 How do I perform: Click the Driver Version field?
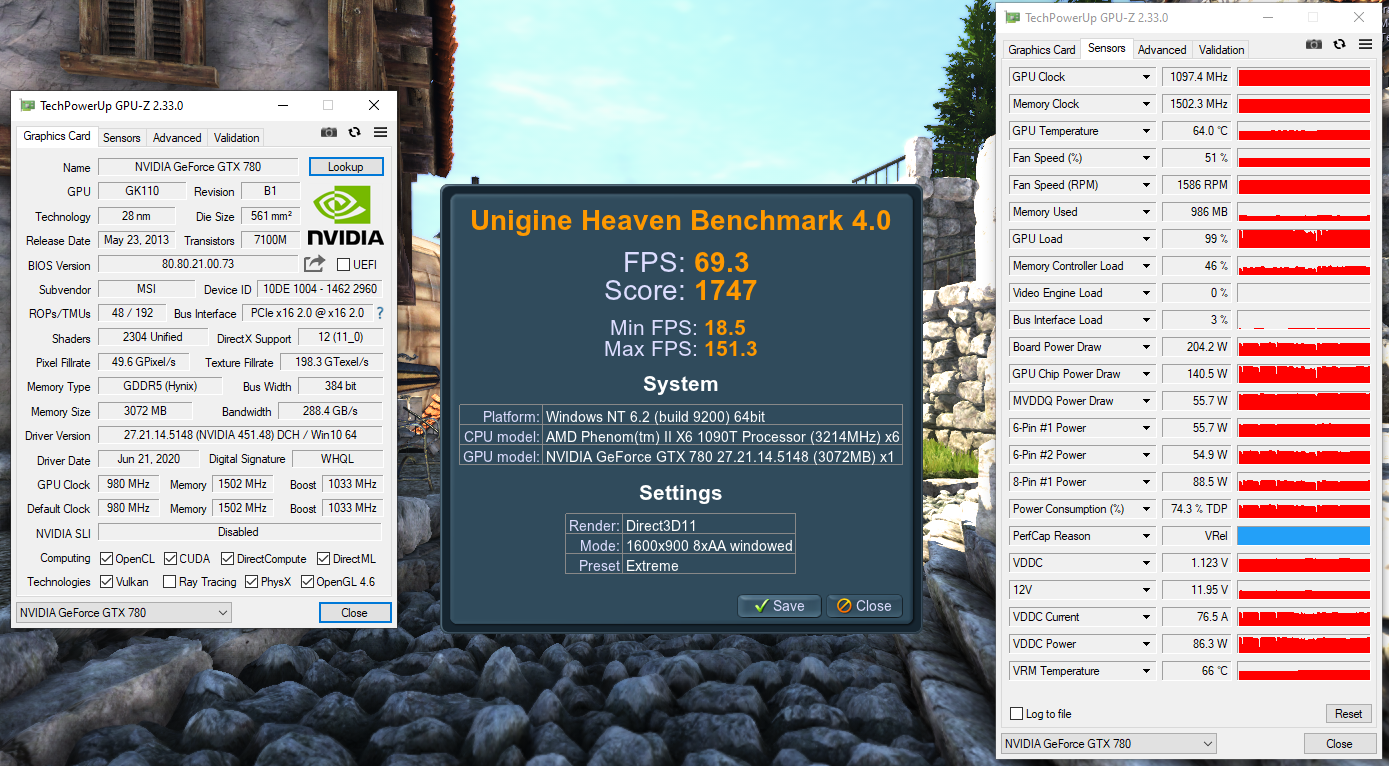pos(240,436)
